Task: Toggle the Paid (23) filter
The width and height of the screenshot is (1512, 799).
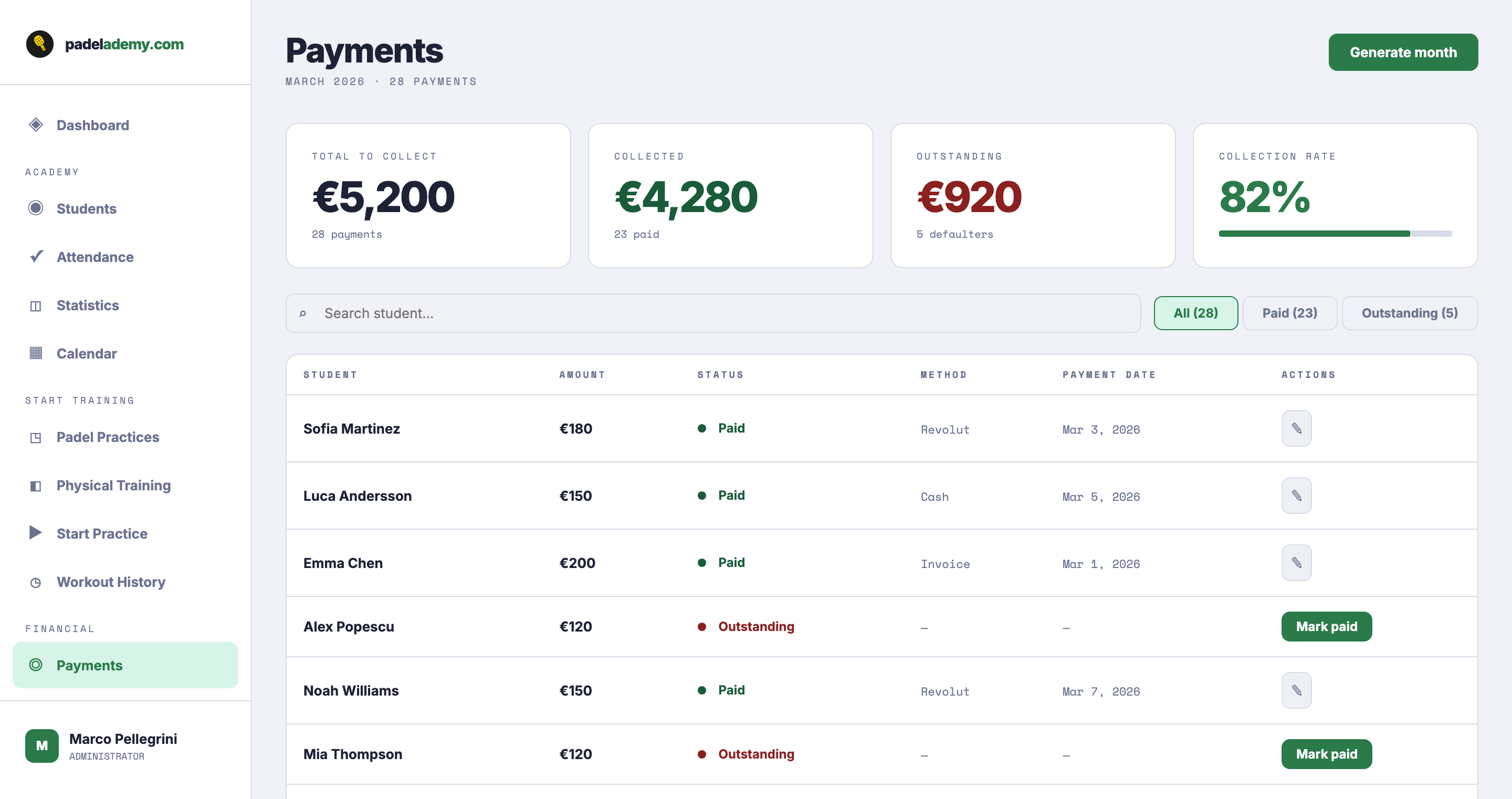Action: coord(1289,313)
